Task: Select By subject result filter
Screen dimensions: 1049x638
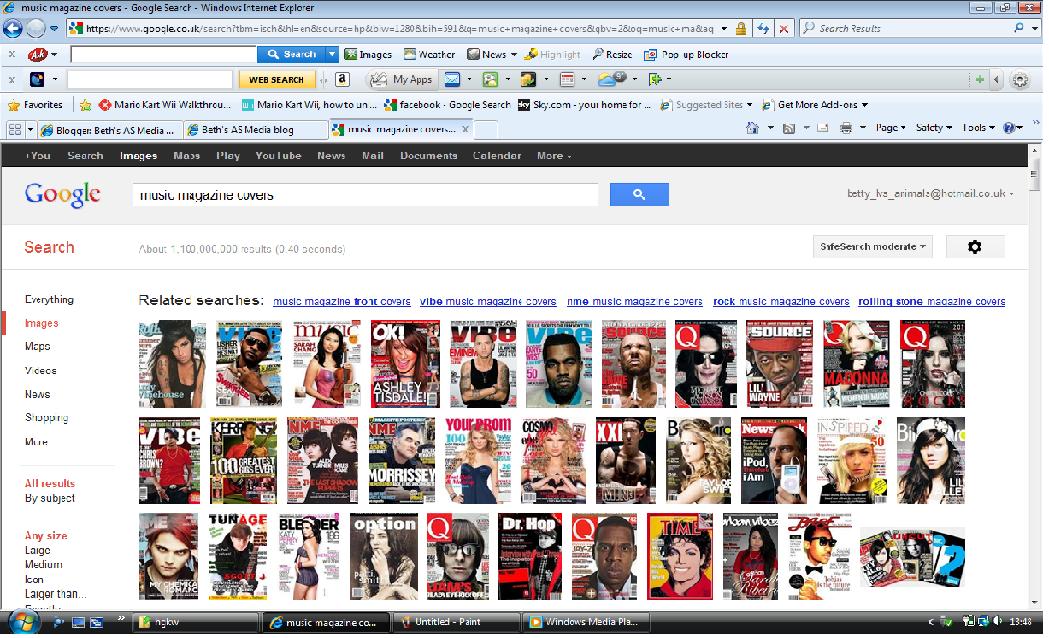Action: (x=50, y=498)
